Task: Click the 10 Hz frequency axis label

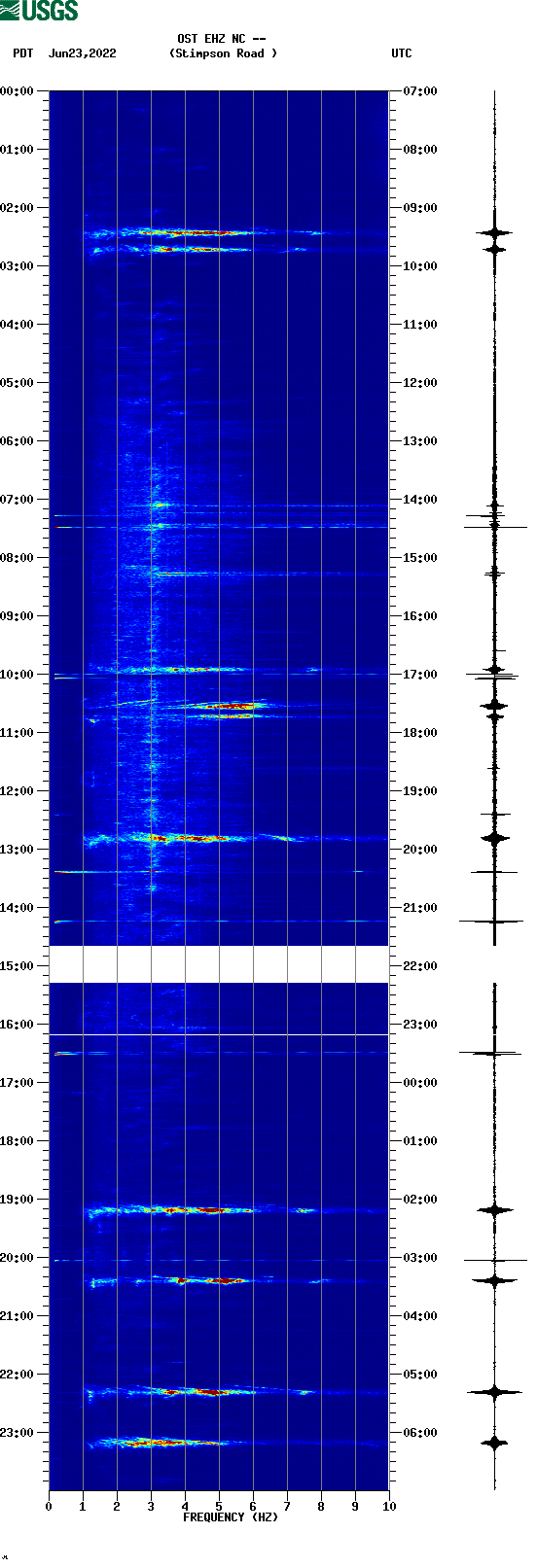Action: (389, 1507)
